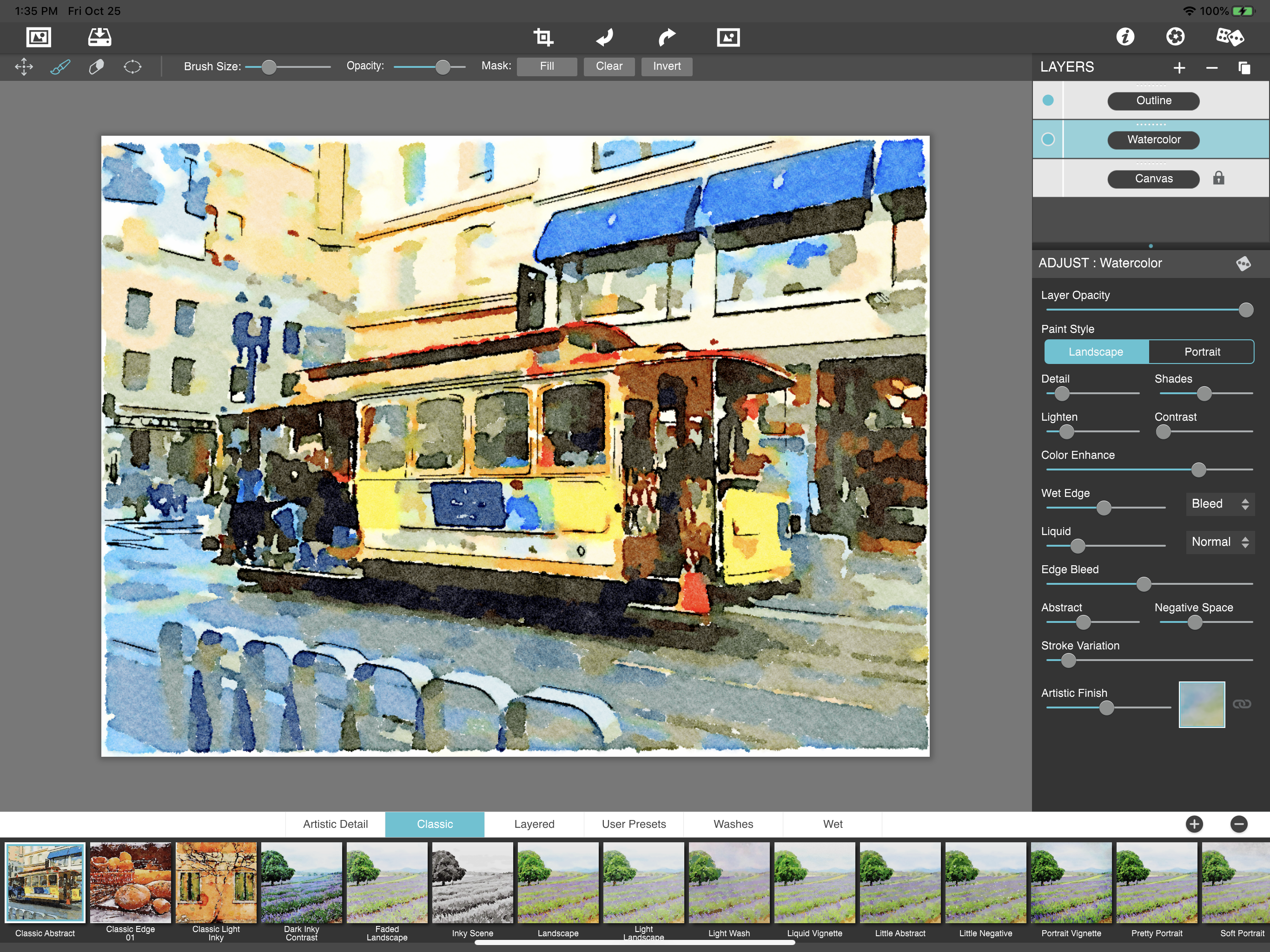Open the Wet Edge Bleed dropdown
1270x952 pixels.
(1219, 504)
